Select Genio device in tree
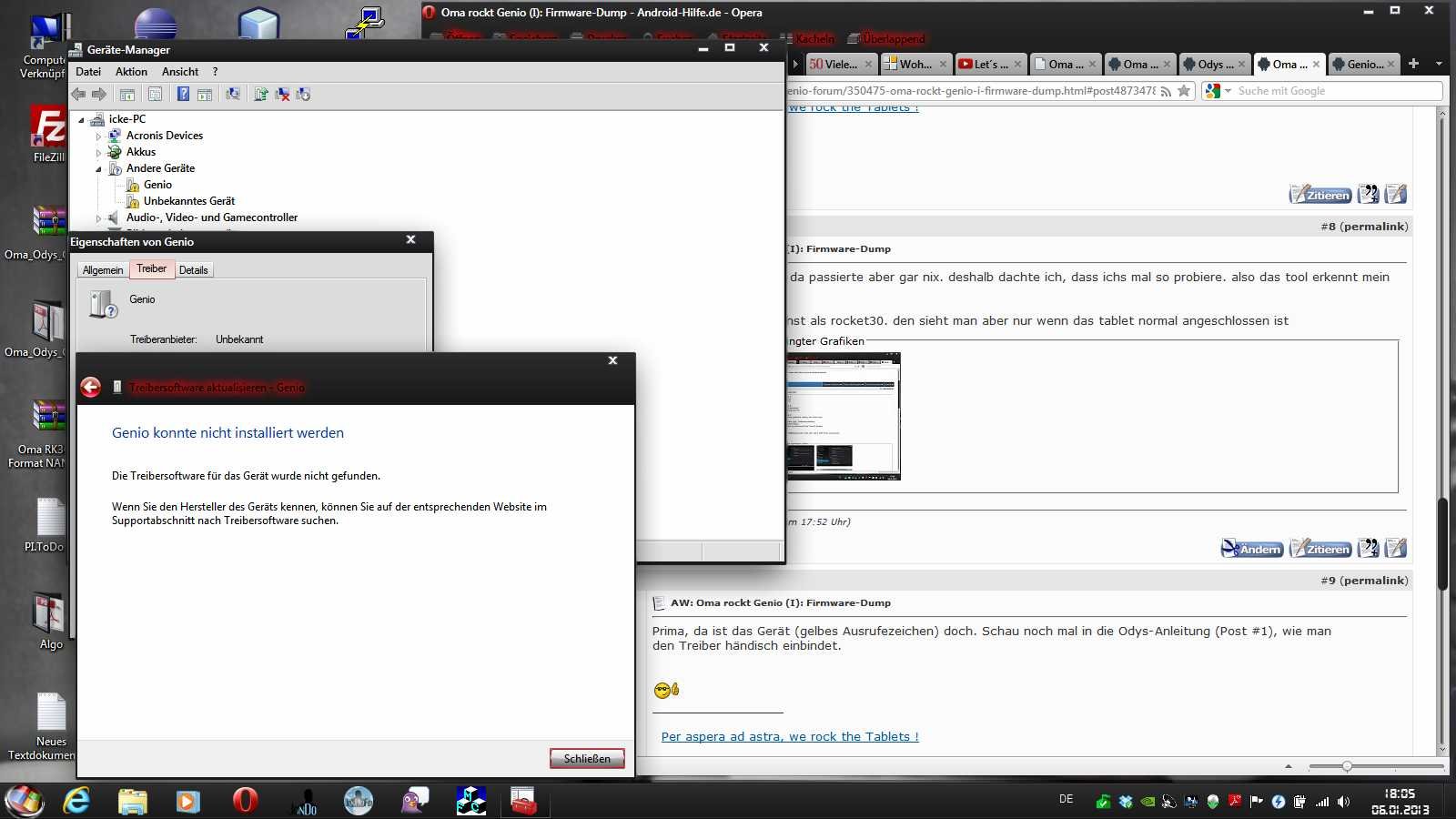1456x819 pixels. [x=157, y=185]
